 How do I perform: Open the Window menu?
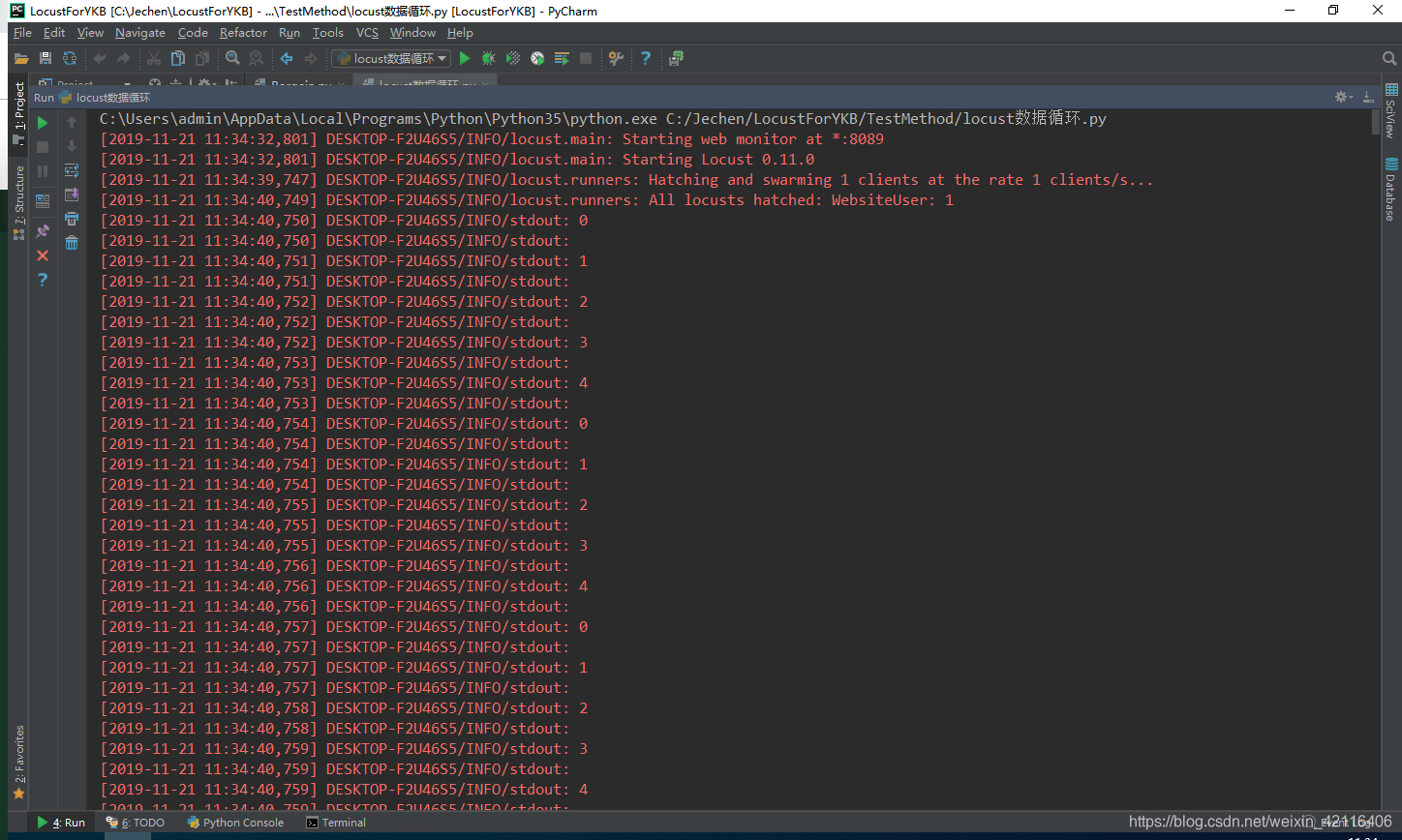click(x=412, y=33)
